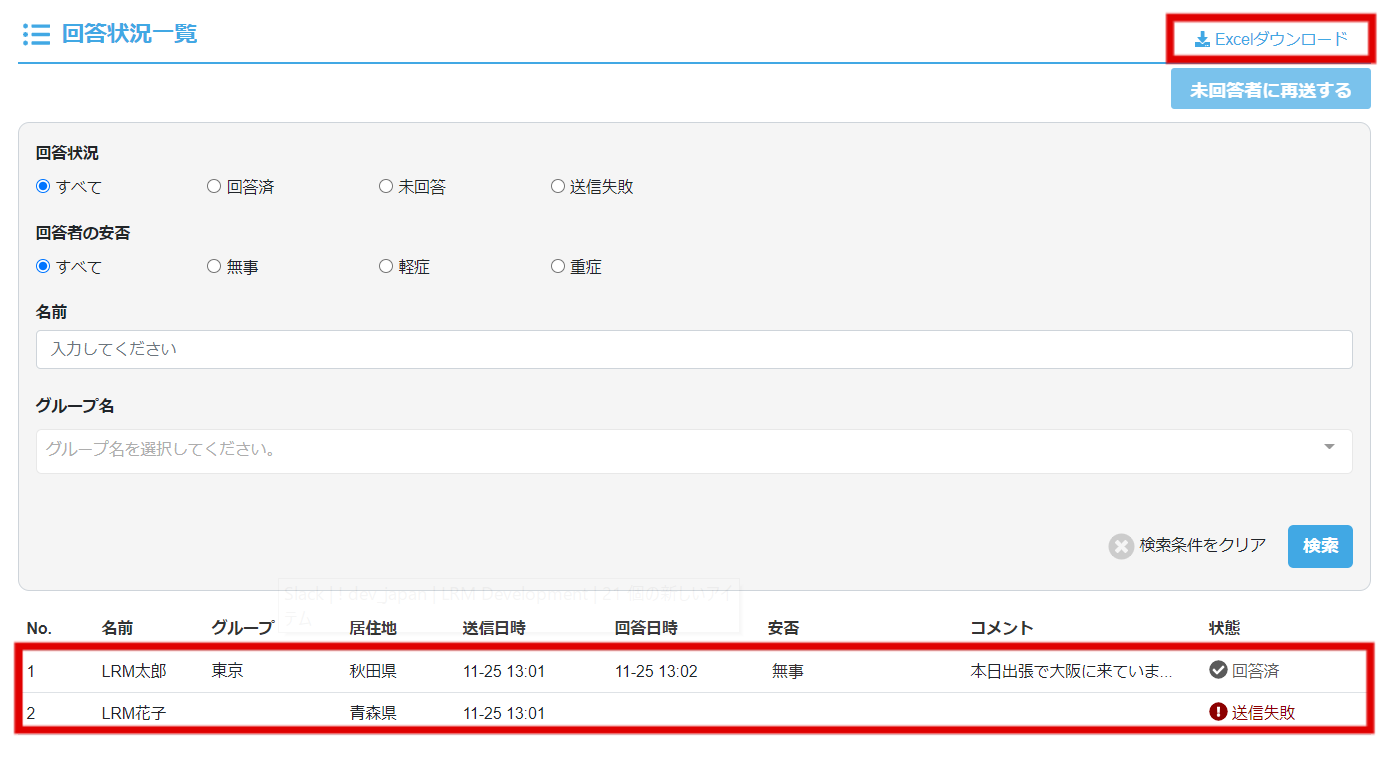The image size is (1387, 763).
Task: Click the 状態 column header
Action: point(1225,628)
